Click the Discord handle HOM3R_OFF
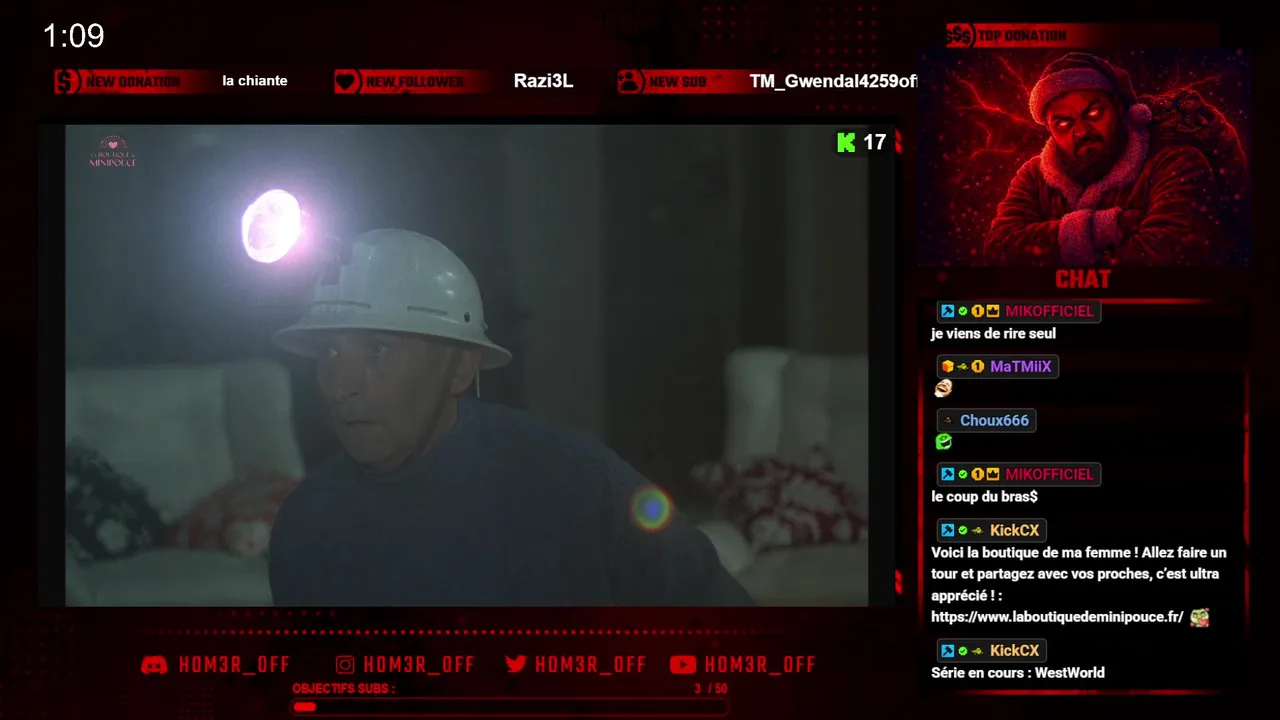The width and height of the screenshot is (1280, 720). [234, 665]
